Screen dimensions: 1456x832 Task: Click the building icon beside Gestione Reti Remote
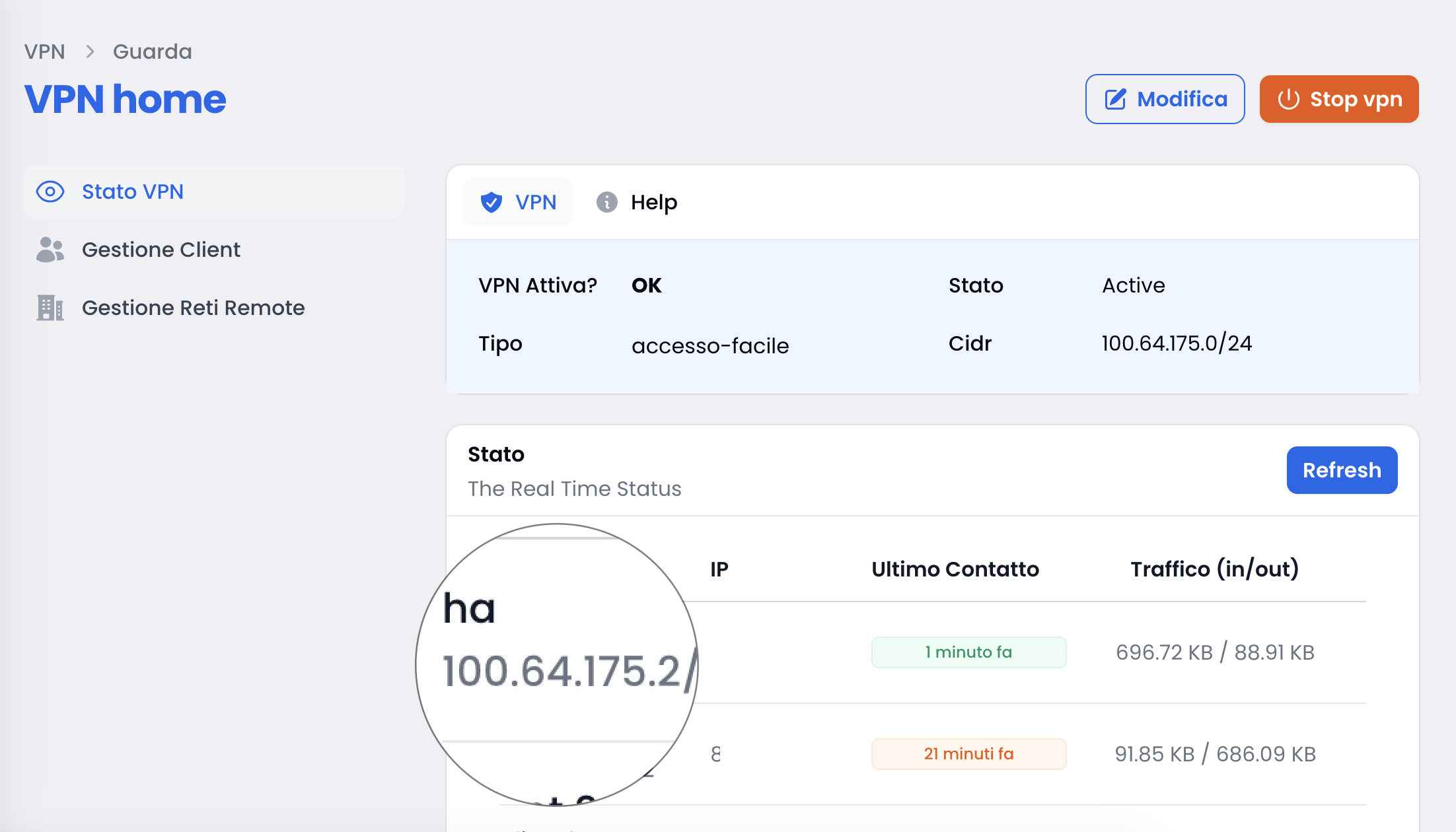coord(50,308)
